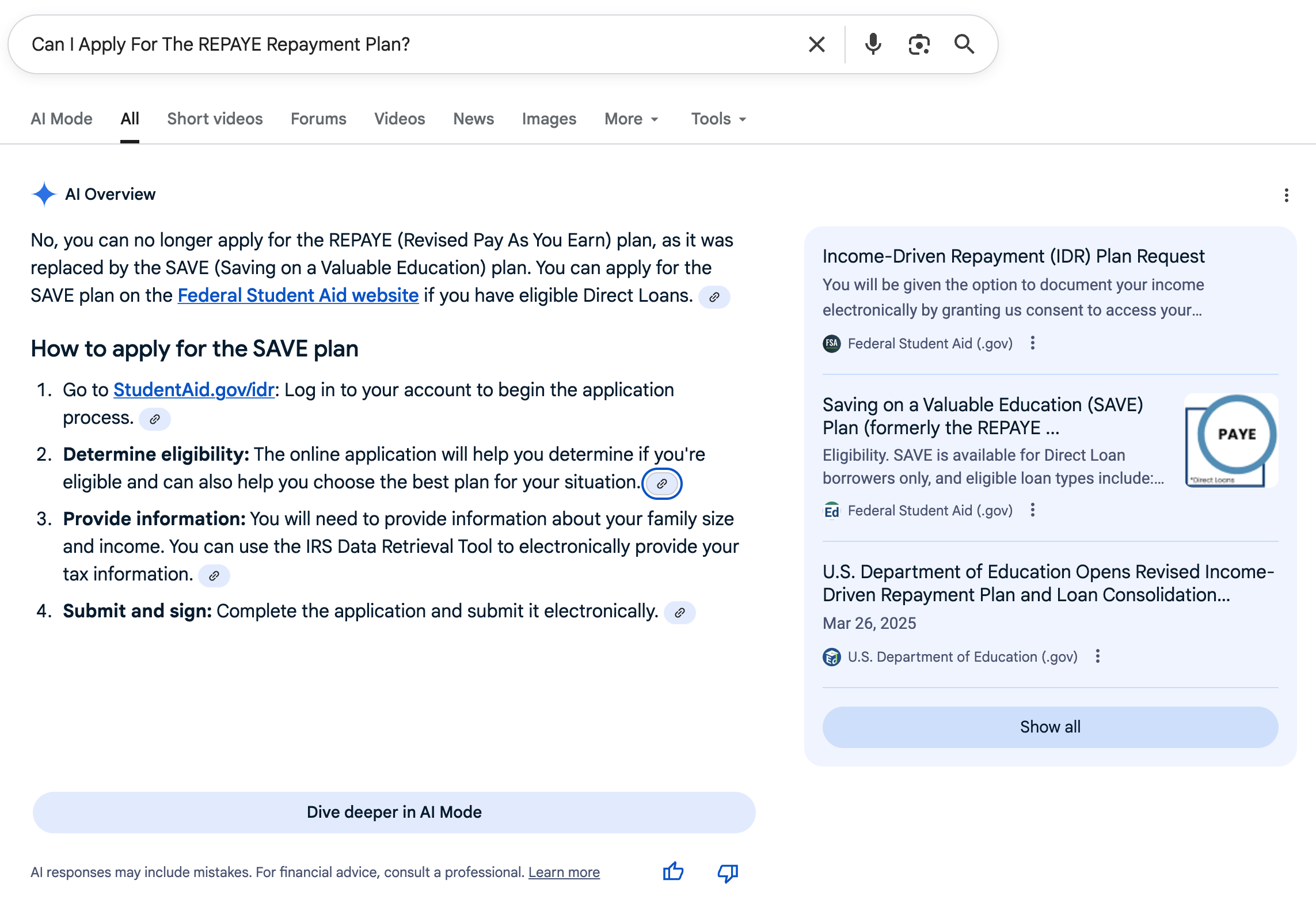The image size is (1316, 907).
Task: Click the PAYE thumbnail on SAVE result
Action: point(1231,441)
